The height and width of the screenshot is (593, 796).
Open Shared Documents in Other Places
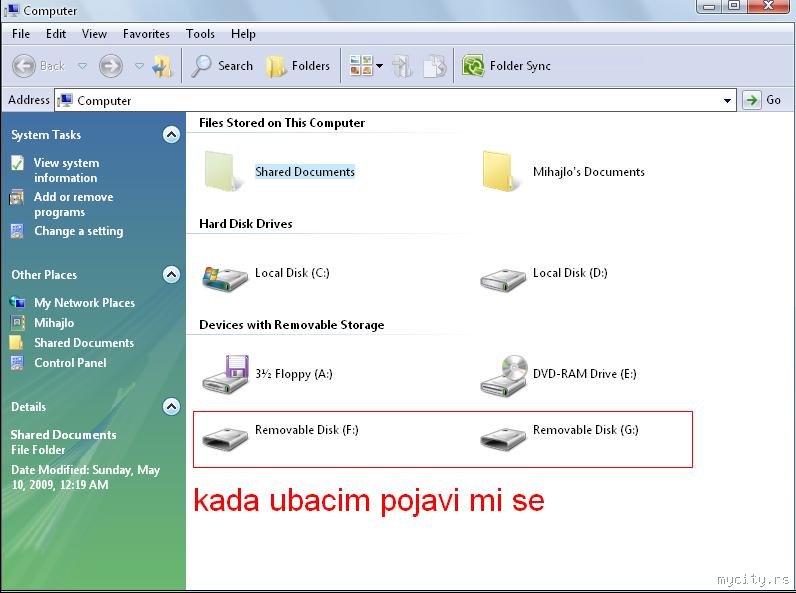[x=84, y=343]
